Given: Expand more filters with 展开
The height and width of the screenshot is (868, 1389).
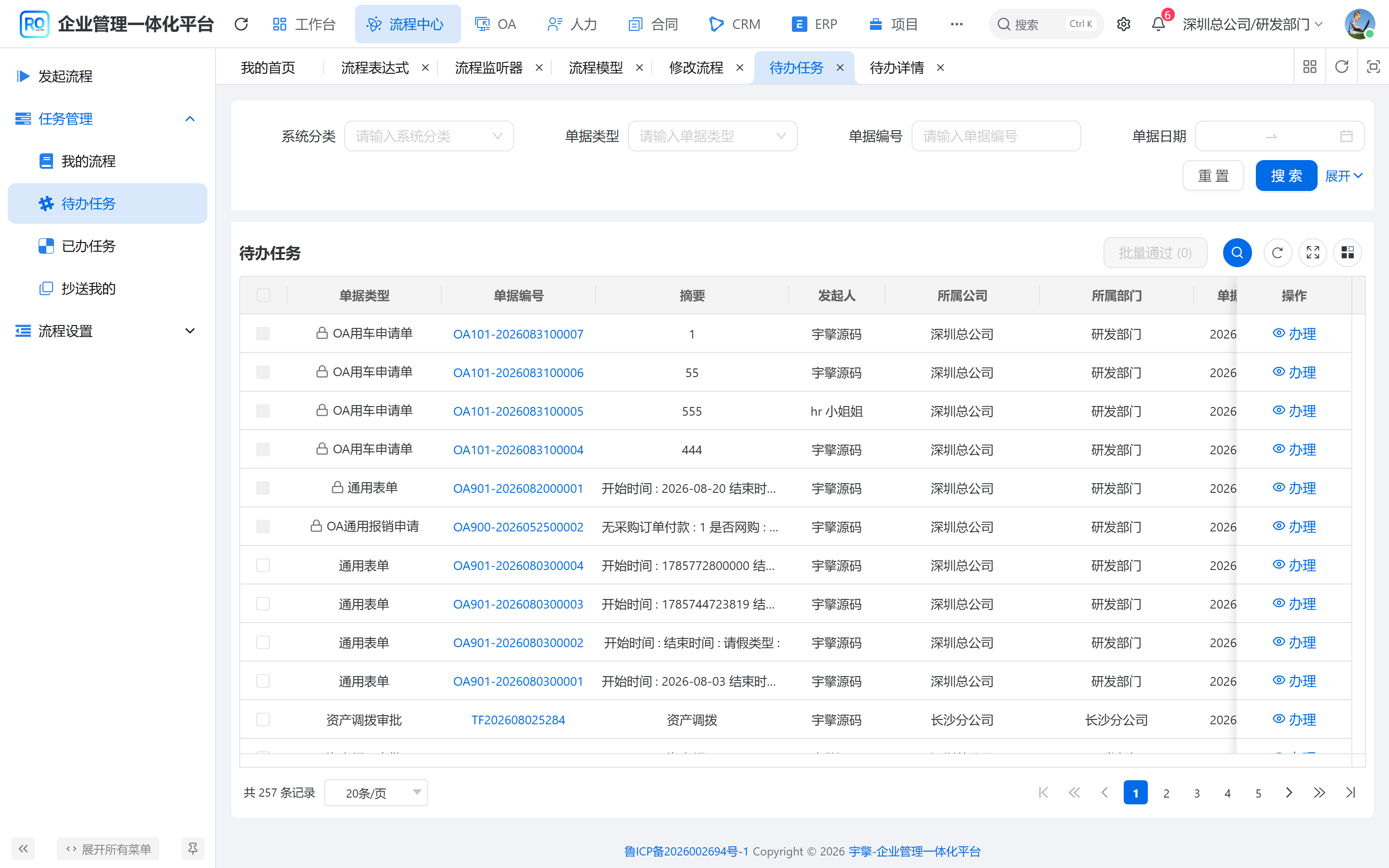Looking at the screenshot, I should coord(1344,176).
